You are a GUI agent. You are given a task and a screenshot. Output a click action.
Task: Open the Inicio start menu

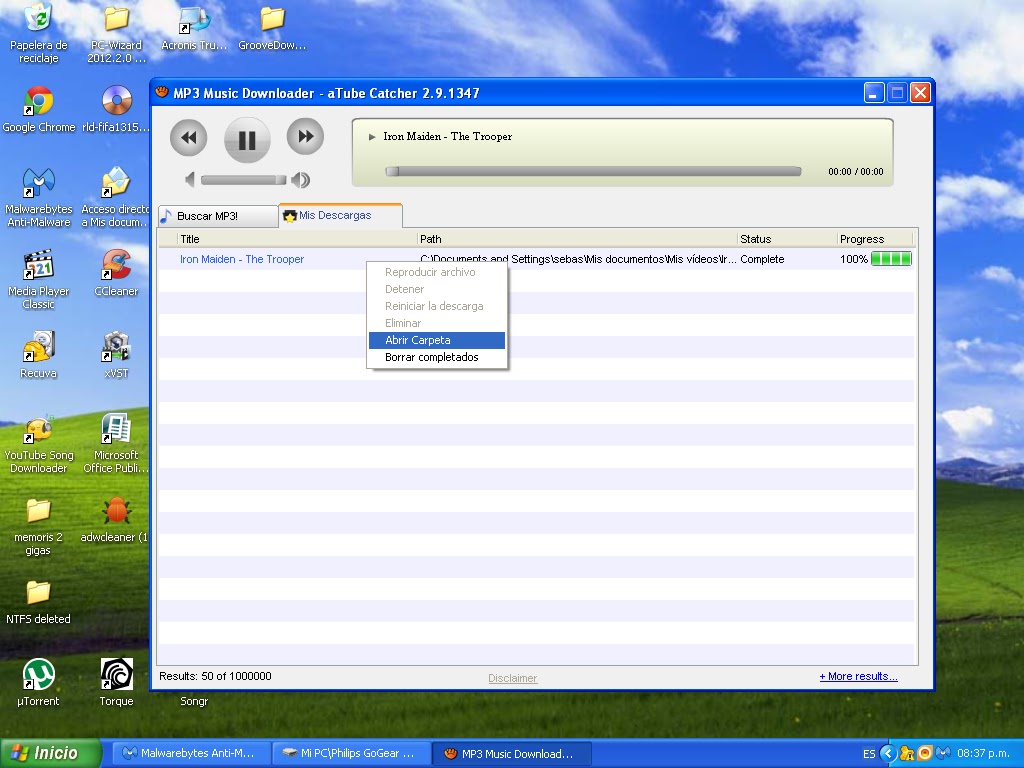point(50,754)
